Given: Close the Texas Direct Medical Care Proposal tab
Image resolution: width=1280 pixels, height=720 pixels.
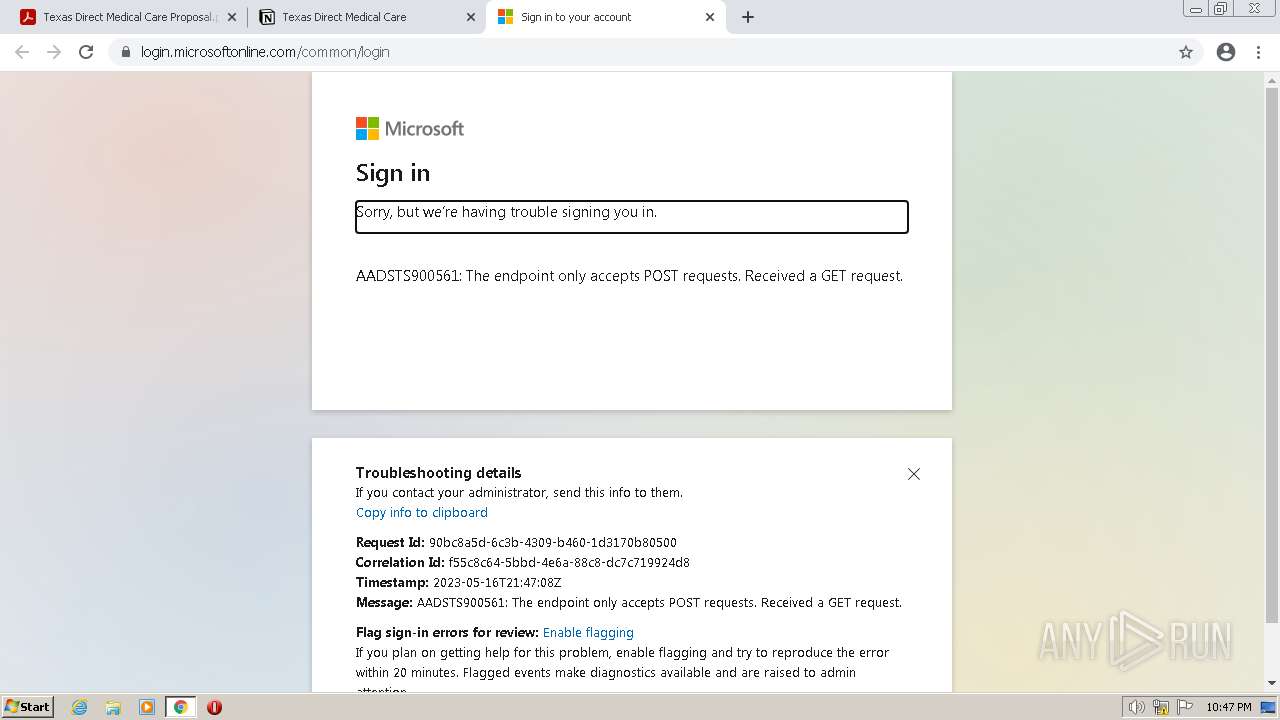Looking at the screenshot, I should tap(232, 17).
